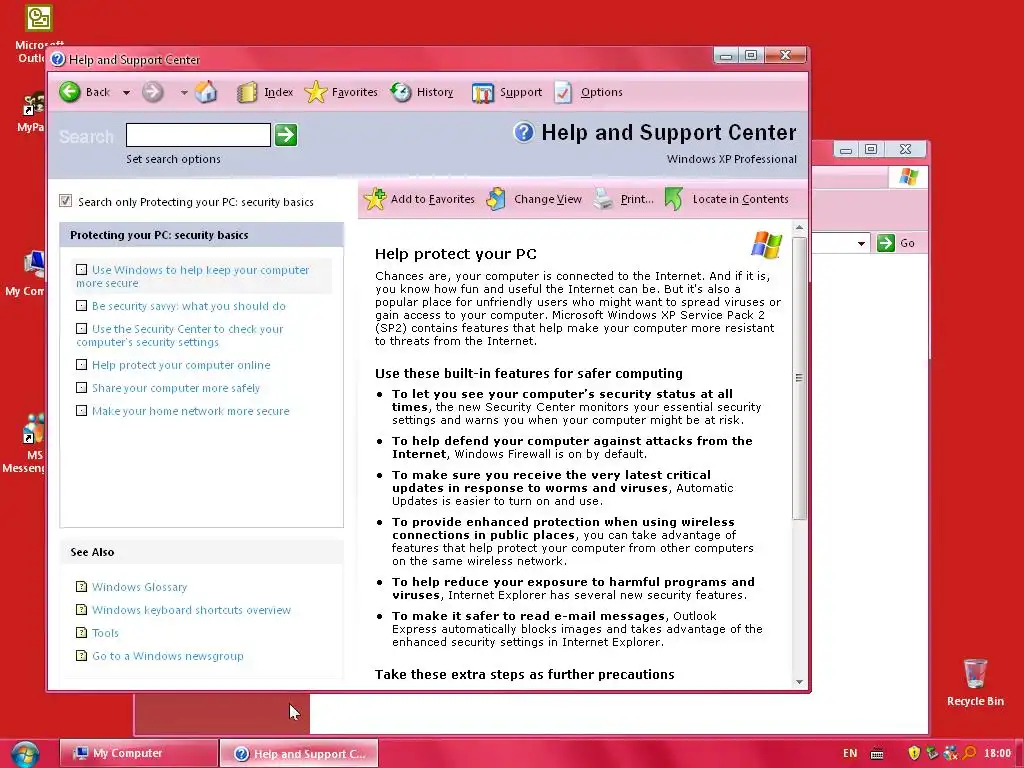
Task: Open 'Help protect your computer online' topic
Action: (x=181, y=365)
